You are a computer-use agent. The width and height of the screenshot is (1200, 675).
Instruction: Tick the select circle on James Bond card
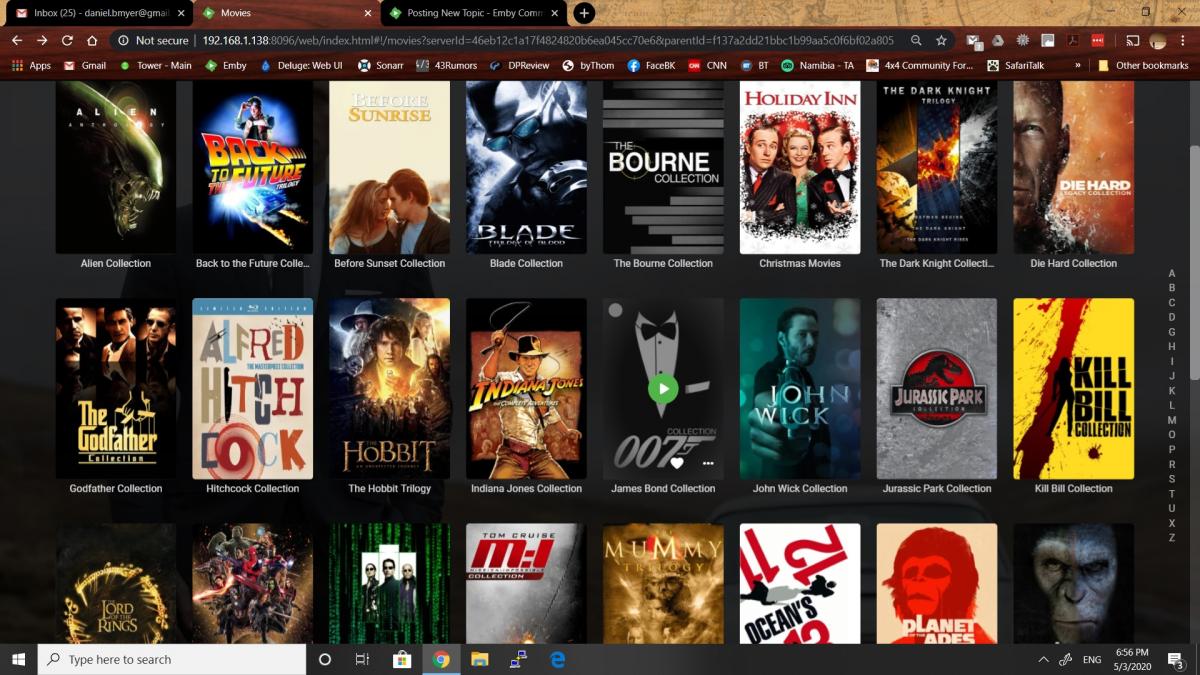(x=616, y=310)
